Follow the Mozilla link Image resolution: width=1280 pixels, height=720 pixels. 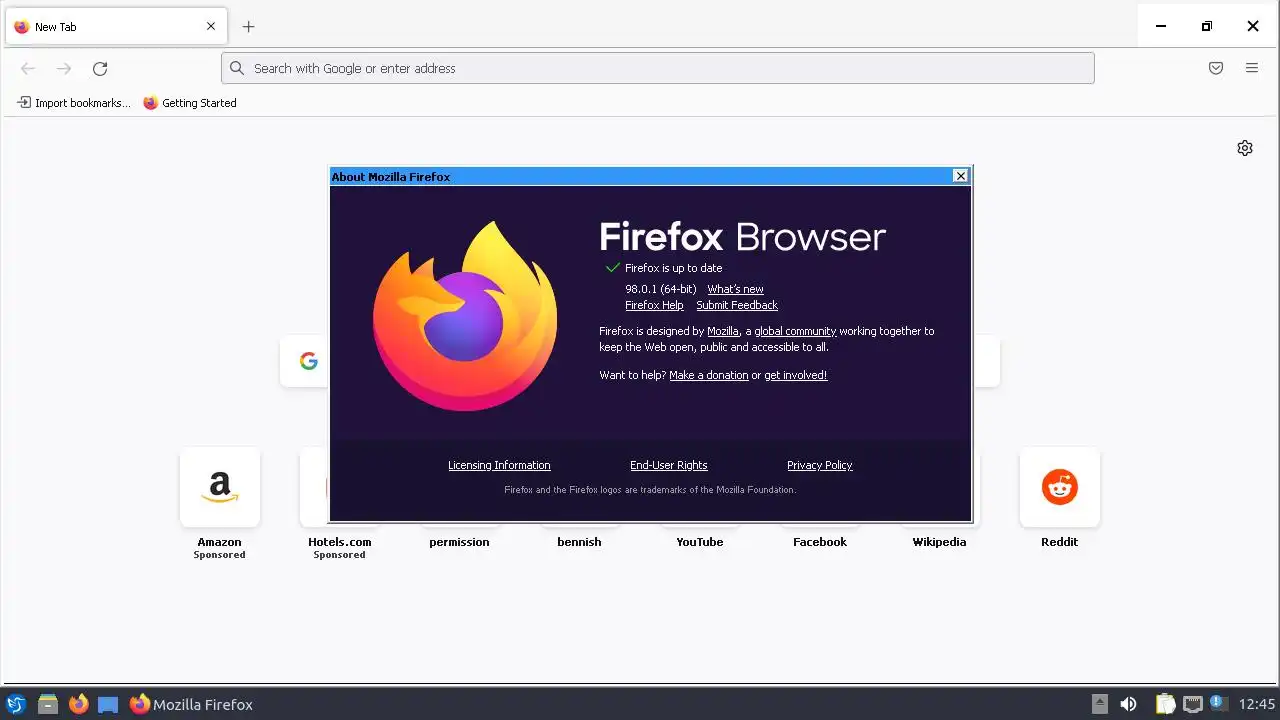tap(723, 331)
